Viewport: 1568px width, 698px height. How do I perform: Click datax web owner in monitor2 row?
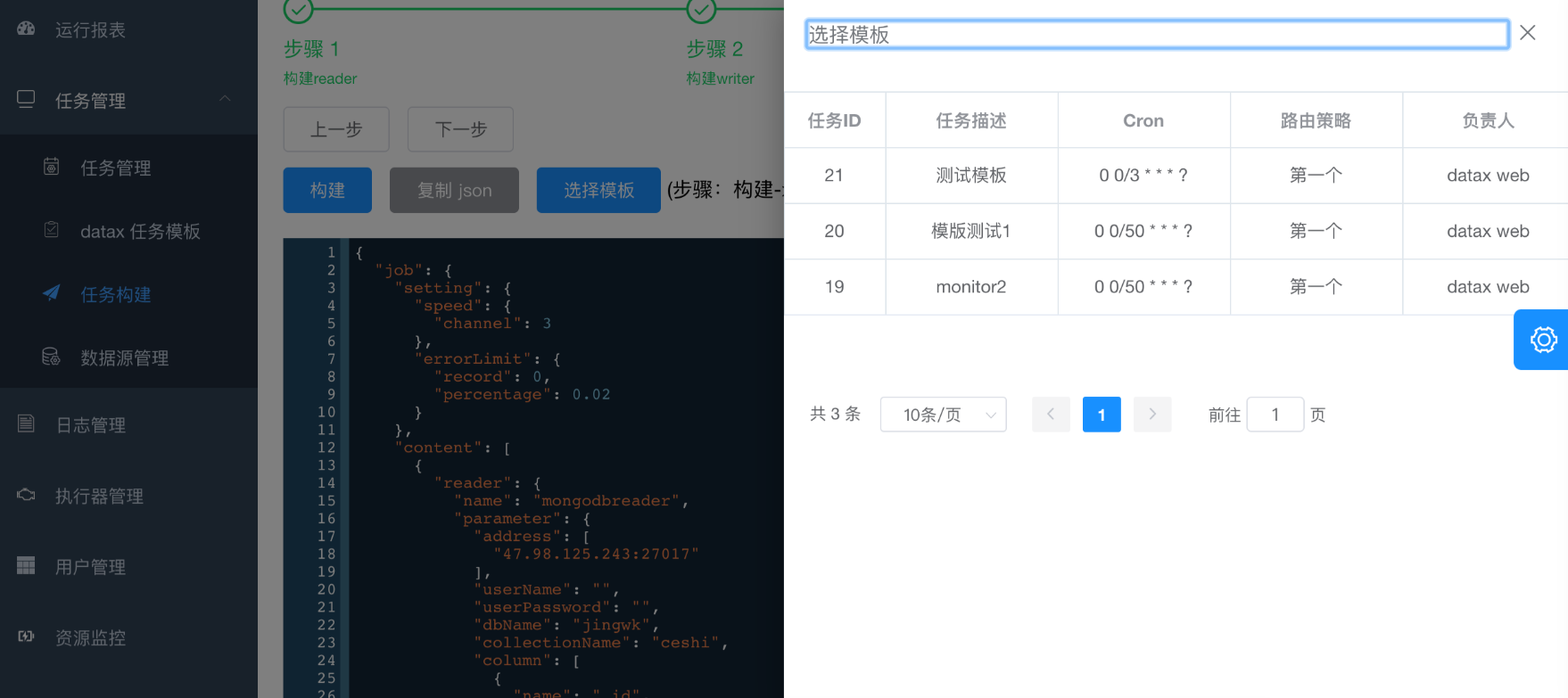(x=1488, y=287)
